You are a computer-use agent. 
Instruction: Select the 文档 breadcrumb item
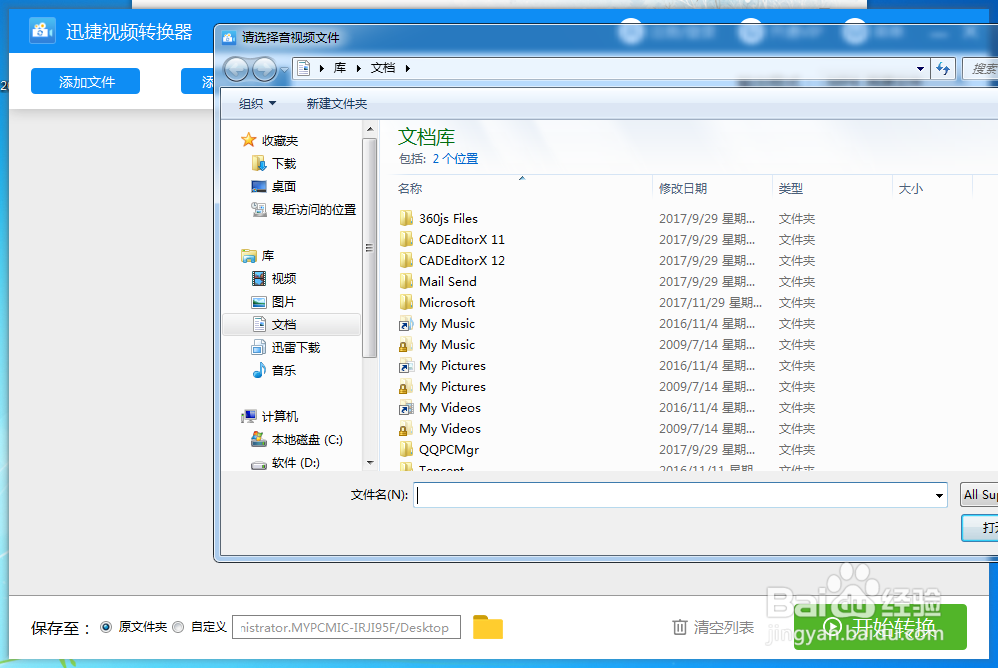coord(382,67)
